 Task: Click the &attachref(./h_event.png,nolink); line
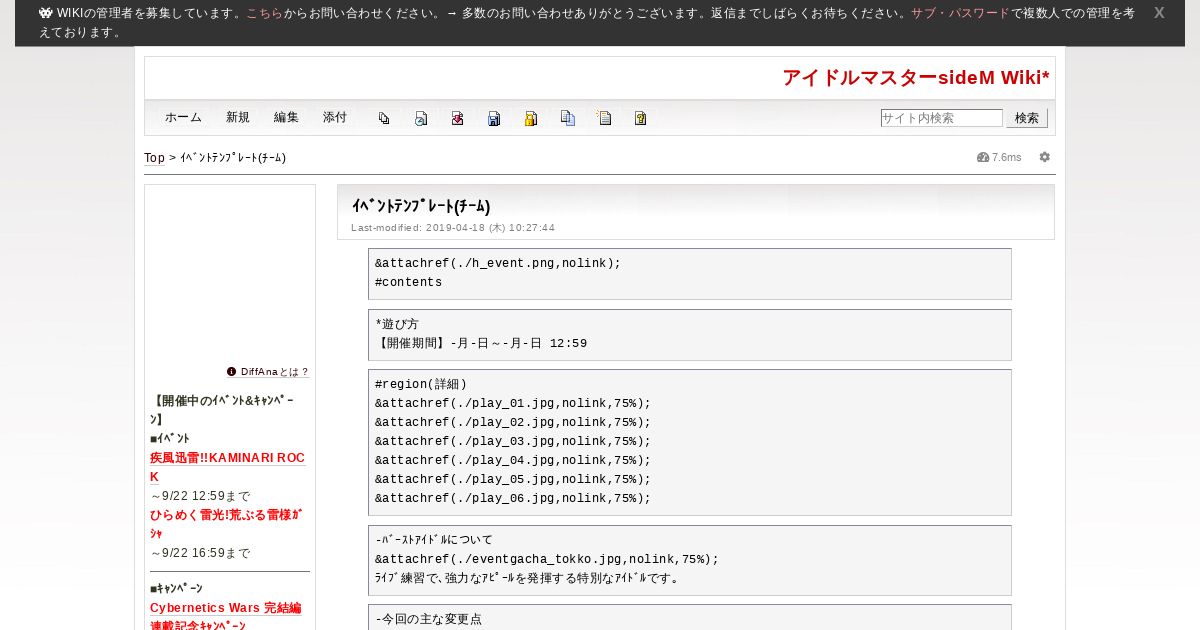[x=498, y=263]
